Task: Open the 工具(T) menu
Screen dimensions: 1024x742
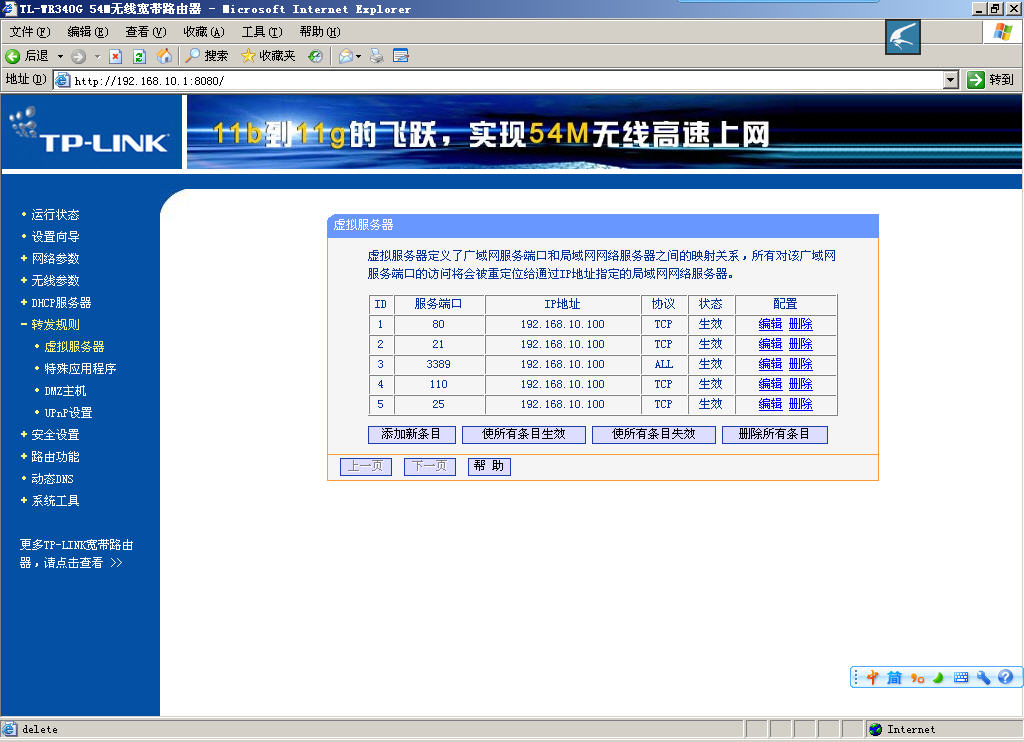Action: (x=262, y=32)
